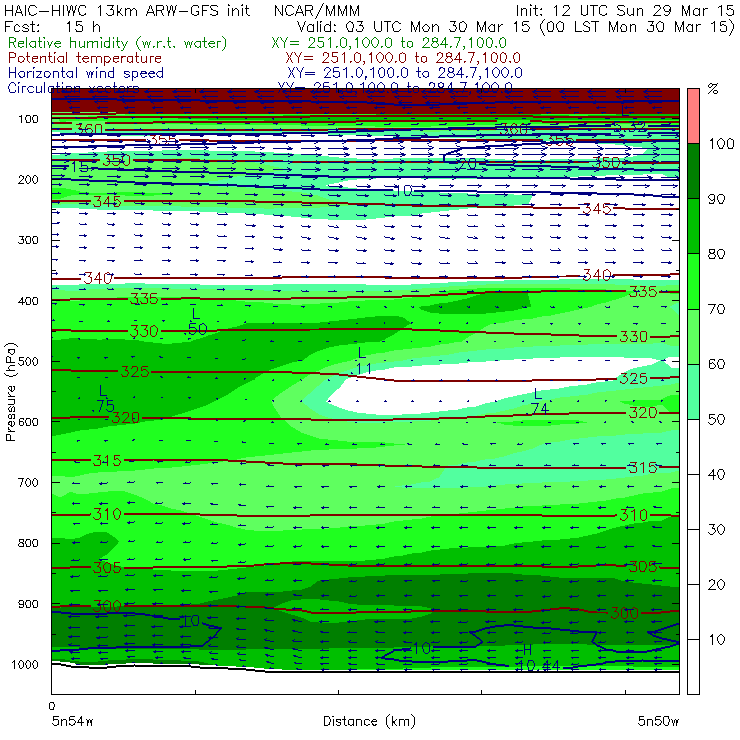Viewport: 740px width, 740px height.
Task: Click the '%' unit label above the color bar
Action: click(713, 89)
